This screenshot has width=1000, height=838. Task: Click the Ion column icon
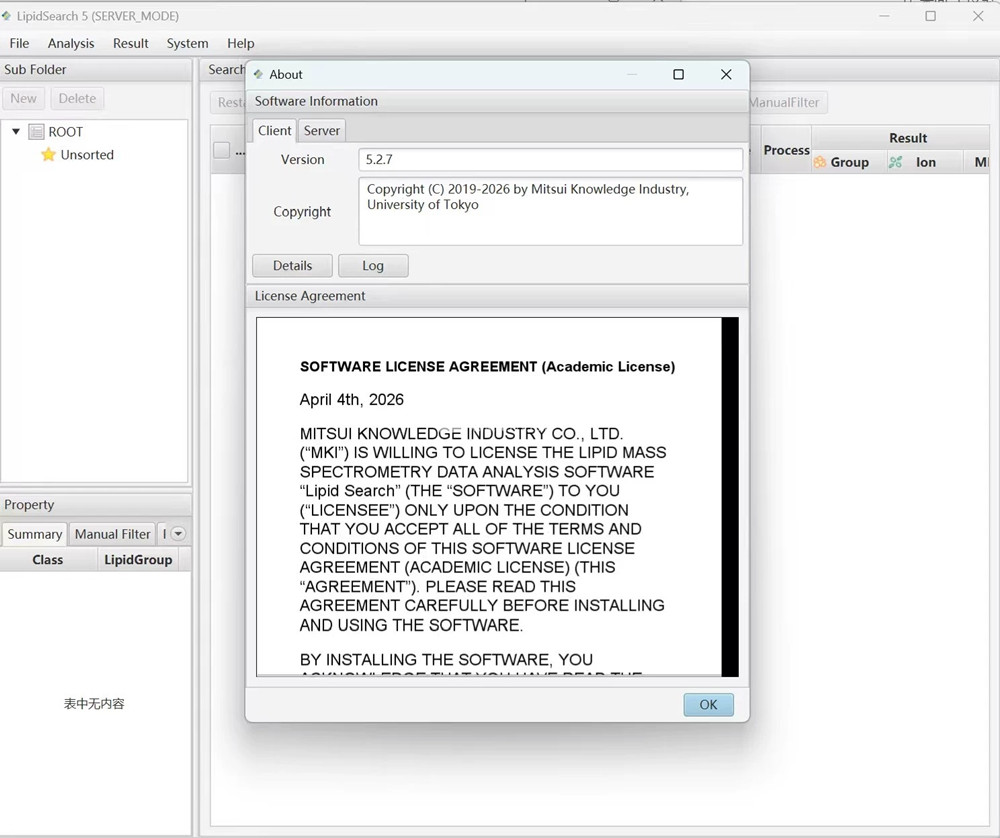895,162
